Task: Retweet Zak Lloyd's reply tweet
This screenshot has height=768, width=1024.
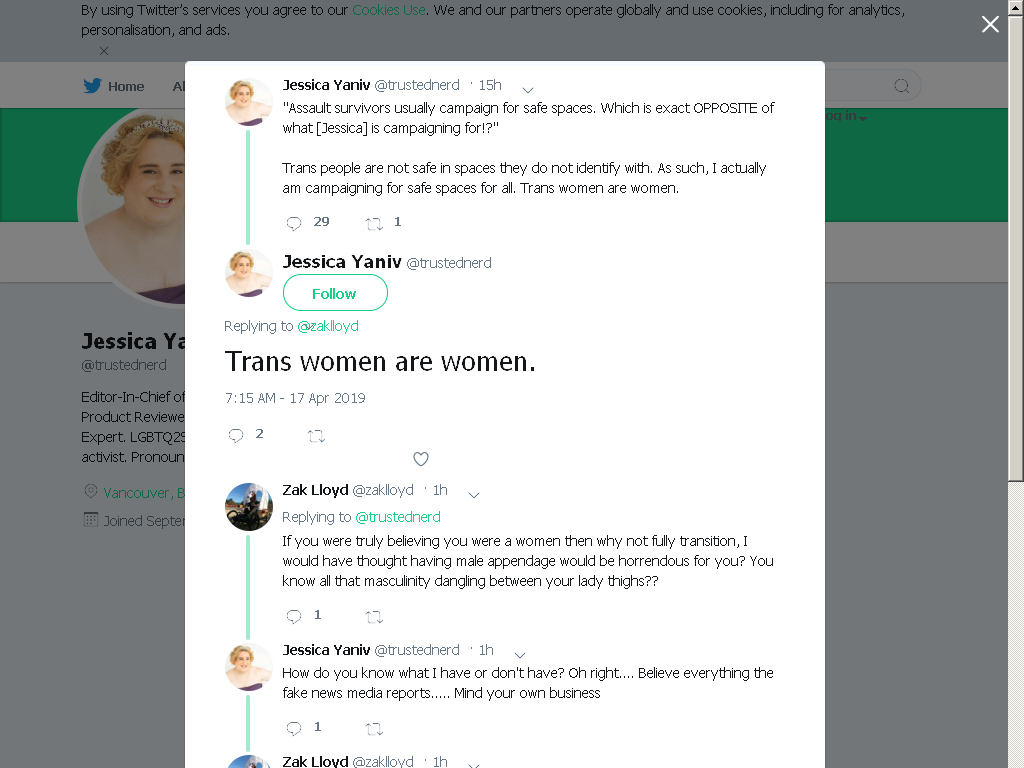Action: point(374,616)
